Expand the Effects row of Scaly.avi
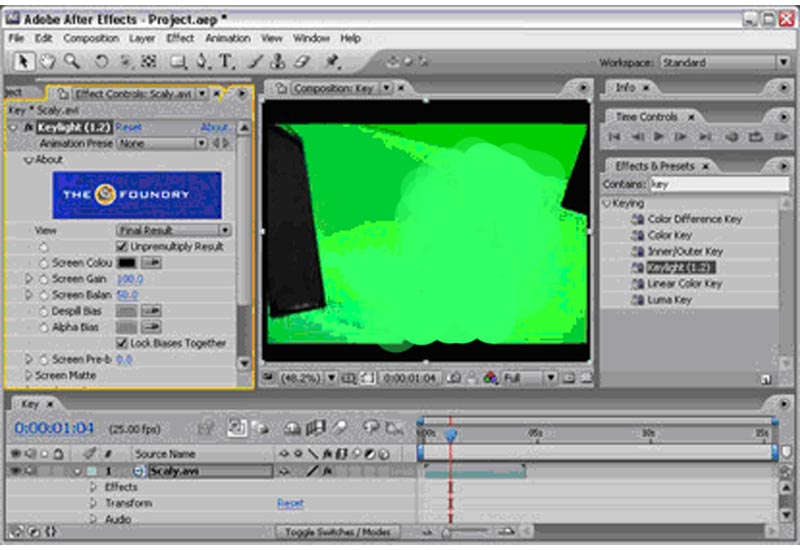The height and width of the screenshot is (550, 800). 93,487
